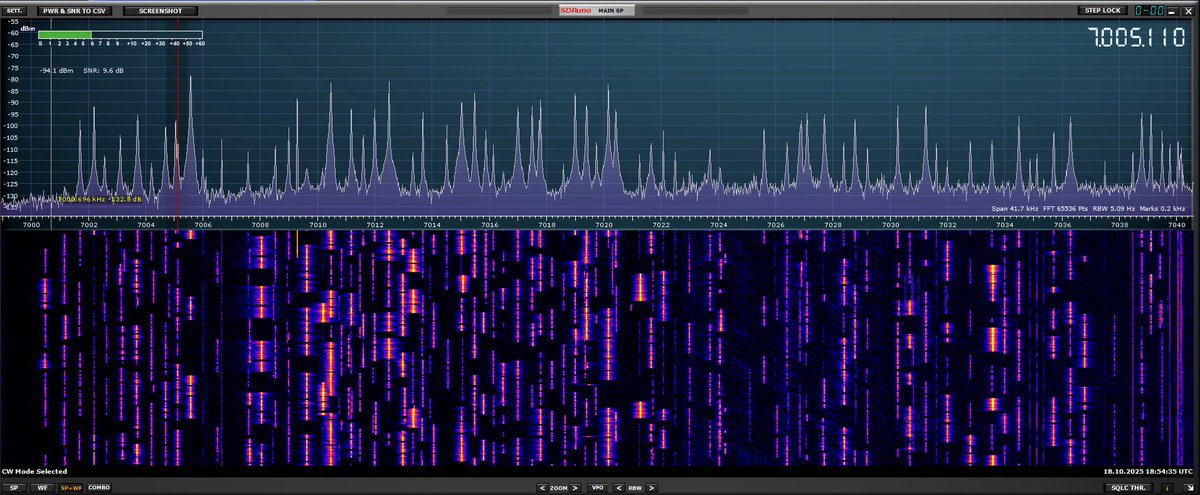Click the 7012 frequency scale label
Image resolution: width=1200 pixels, height=495 pixels.
pos(375,225)
